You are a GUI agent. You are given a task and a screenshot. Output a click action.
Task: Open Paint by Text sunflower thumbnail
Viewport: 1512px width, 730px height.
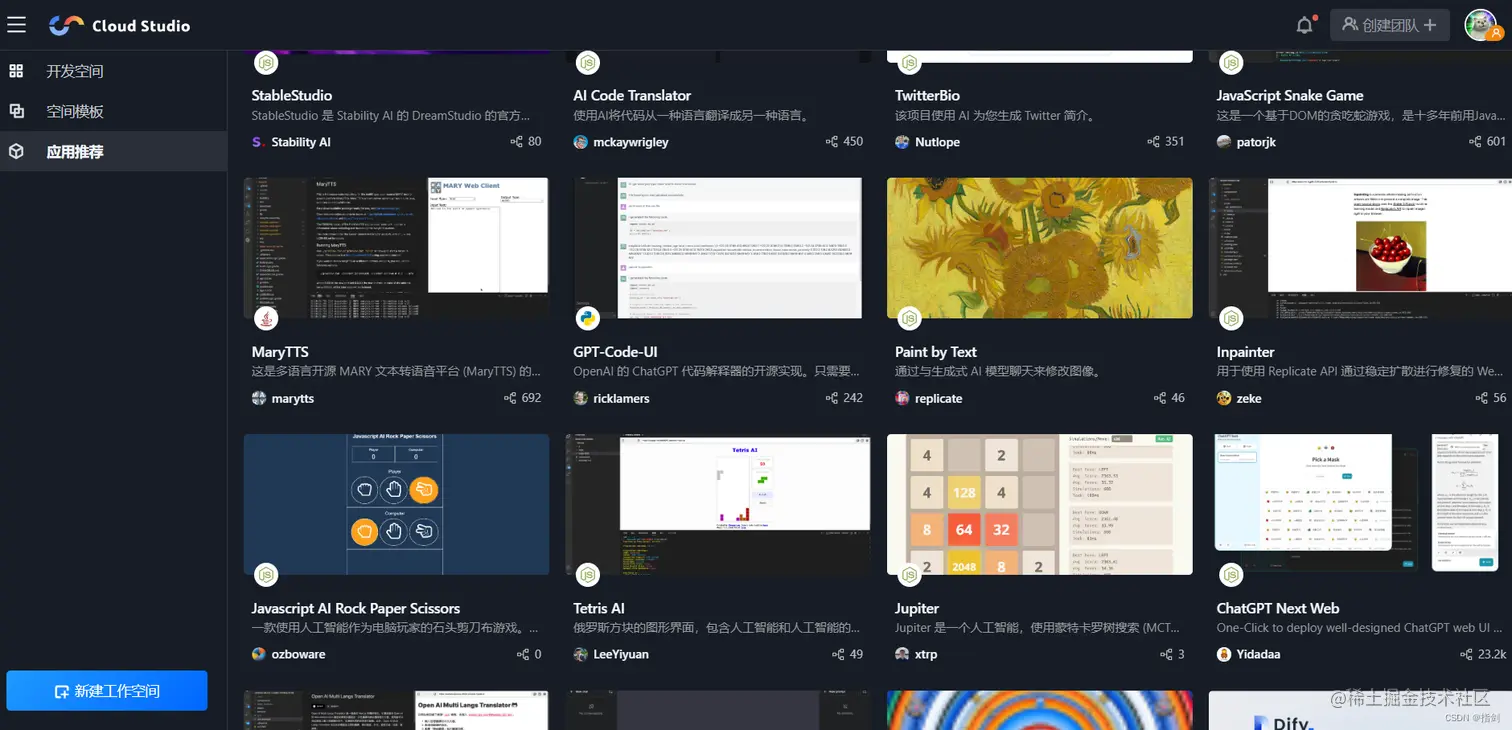click(1040, 248)
